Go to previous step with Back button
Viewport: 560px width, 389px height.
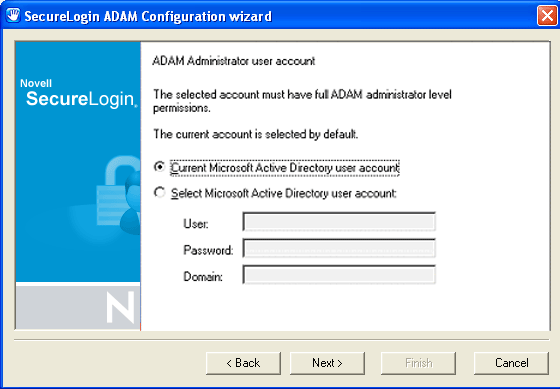tap(243, 363)
